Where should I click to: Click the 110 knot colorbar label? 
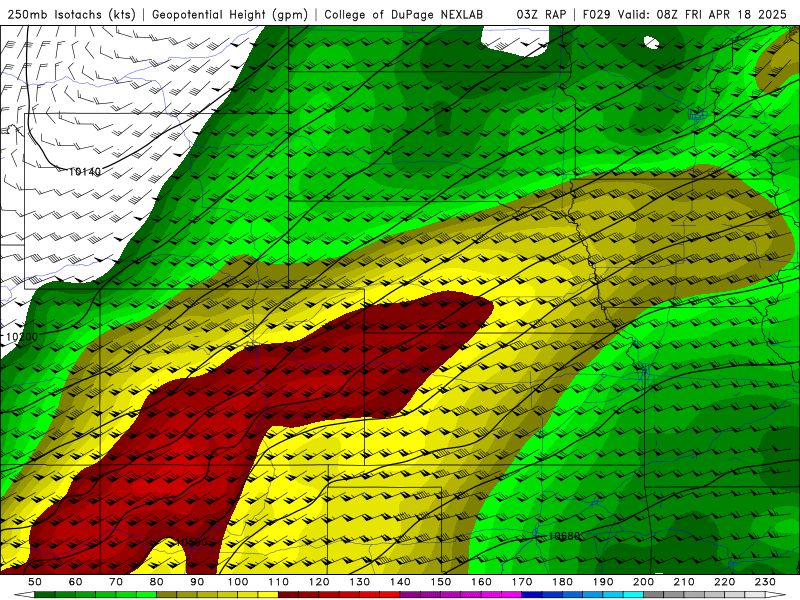pyautogui.click(x=278, y=582)
